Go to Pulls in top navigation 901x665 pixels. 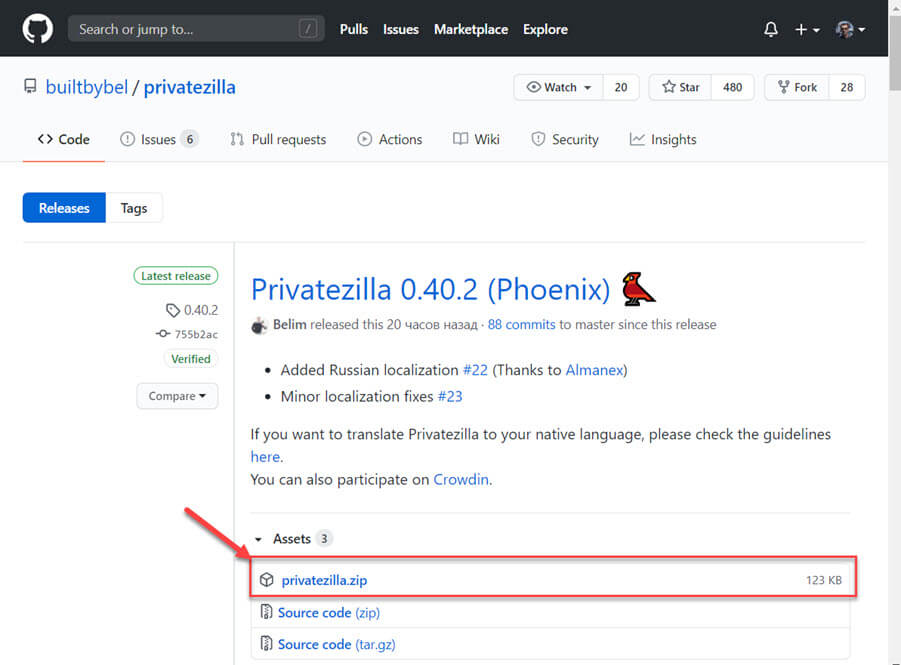click(353, 29)
